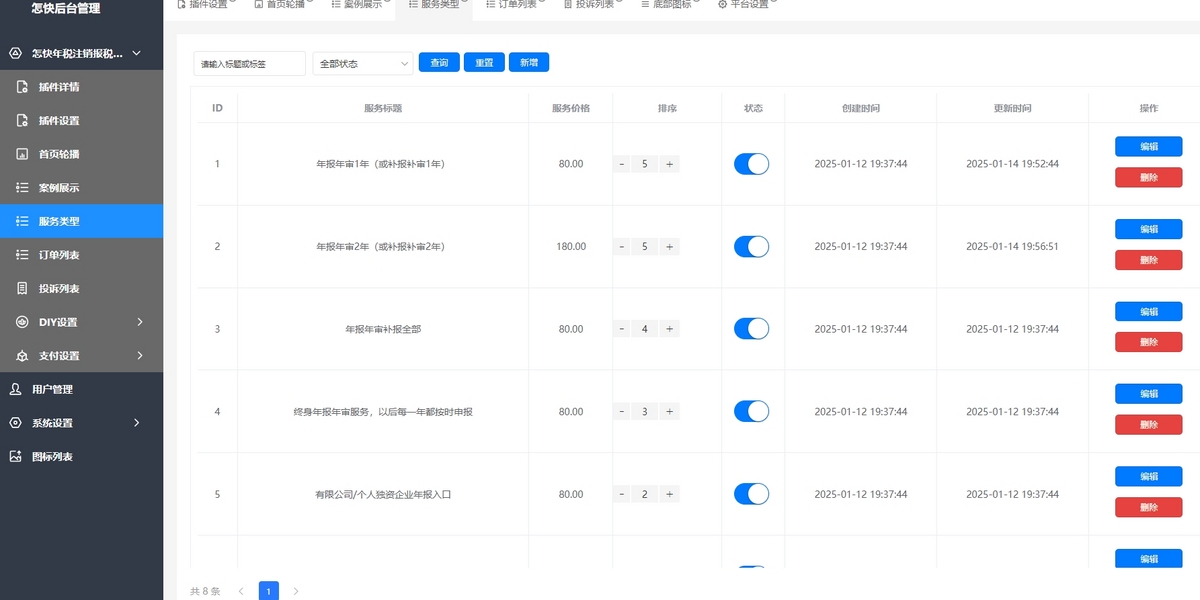Disable status of 年报年审补报全部

(x=752, y=329)
